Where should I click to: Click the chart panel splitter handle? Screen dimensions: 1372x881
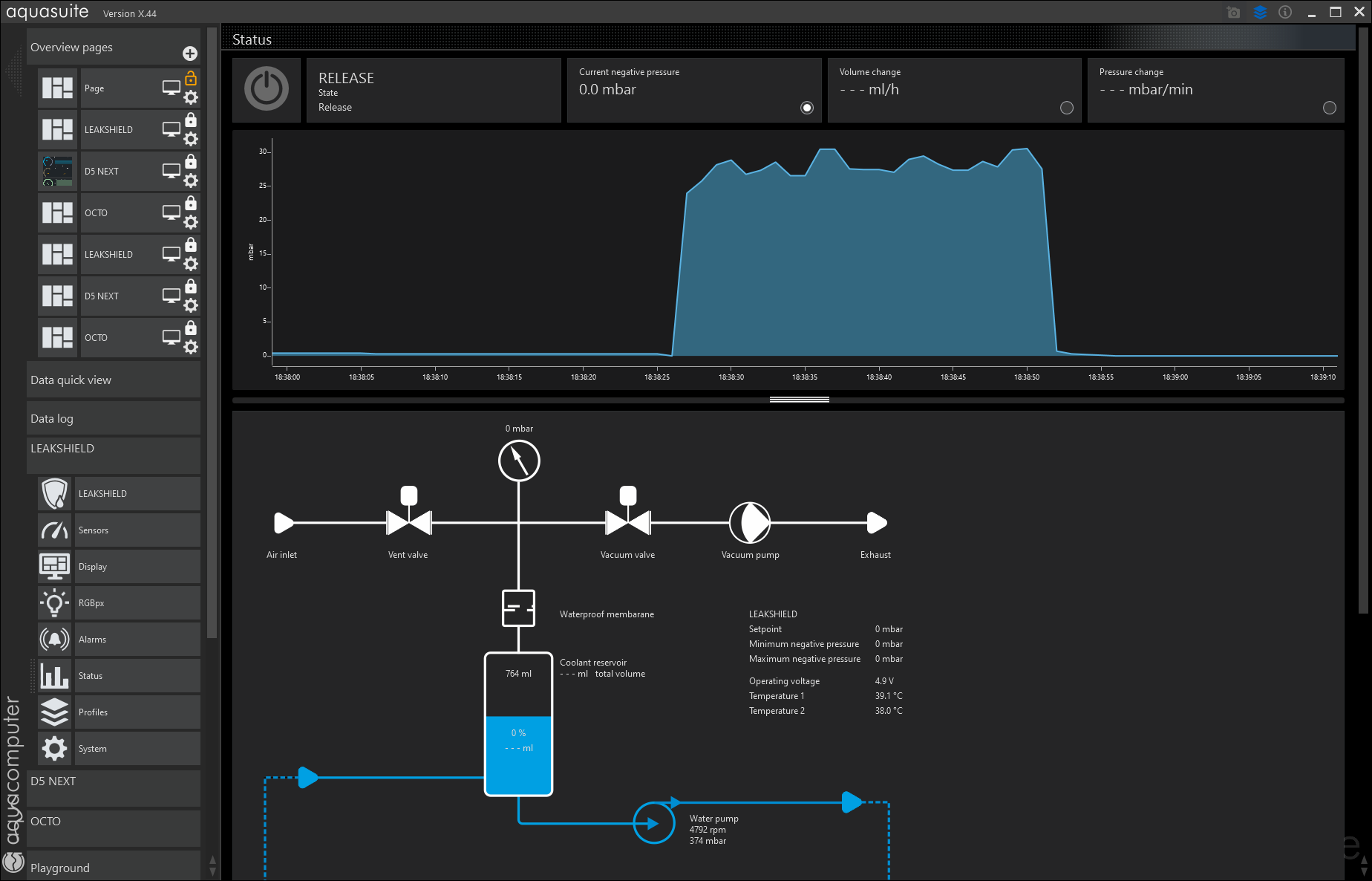click(x=799, y=400)
